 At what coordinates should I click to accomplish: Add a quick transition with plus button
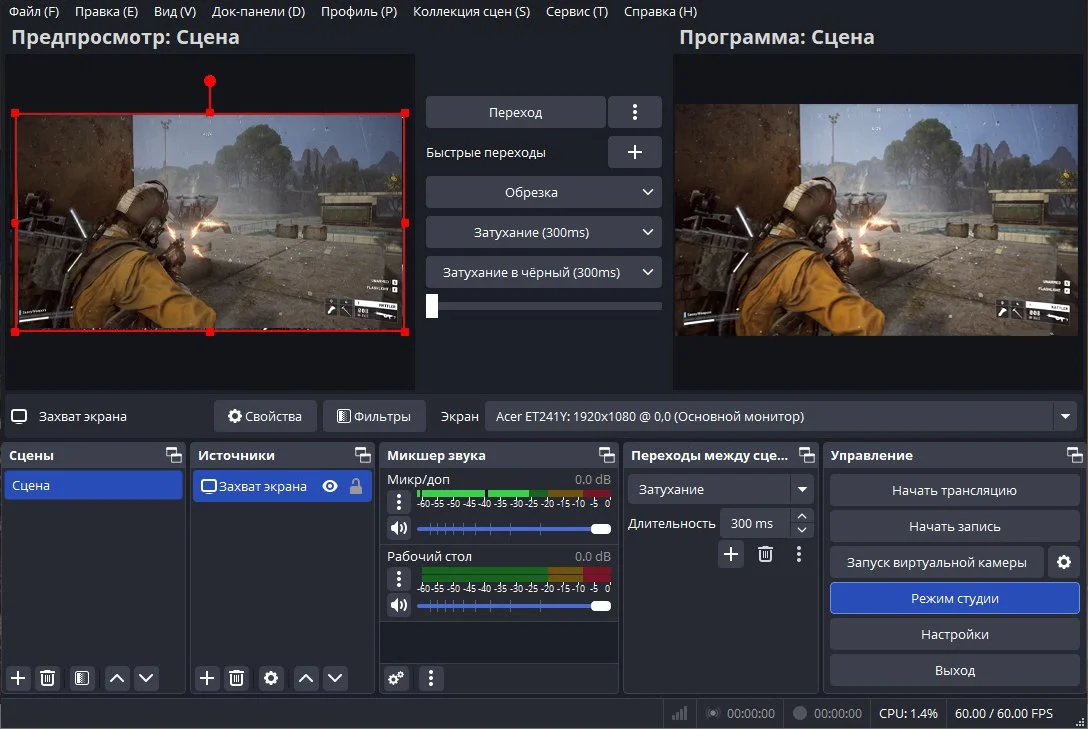point(634,153)
